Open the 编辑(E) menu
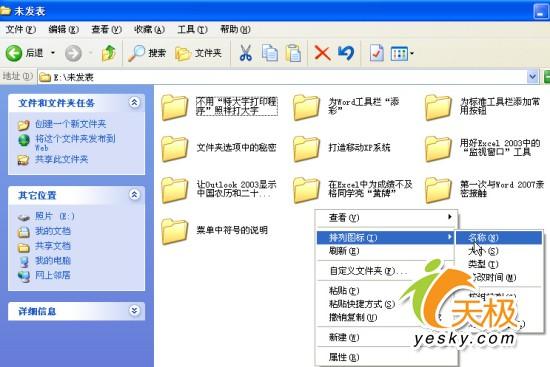 (x=63, y=29)
